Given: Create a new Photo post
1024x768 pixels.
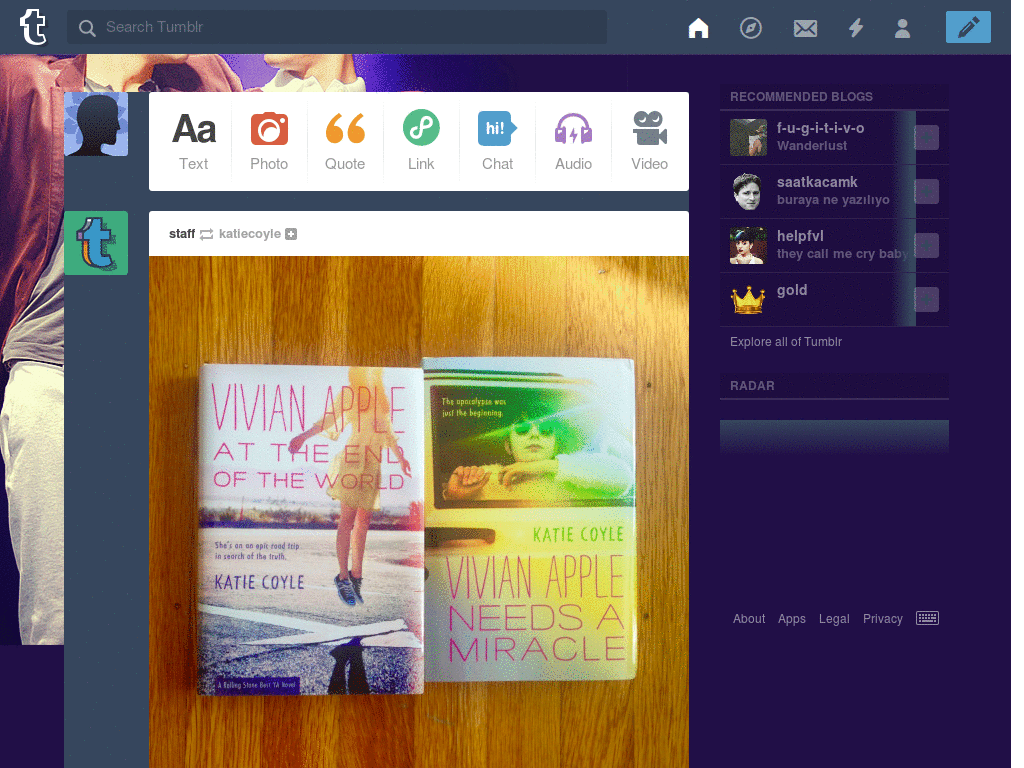Looking at the screenshot, I should click(269, 141).
